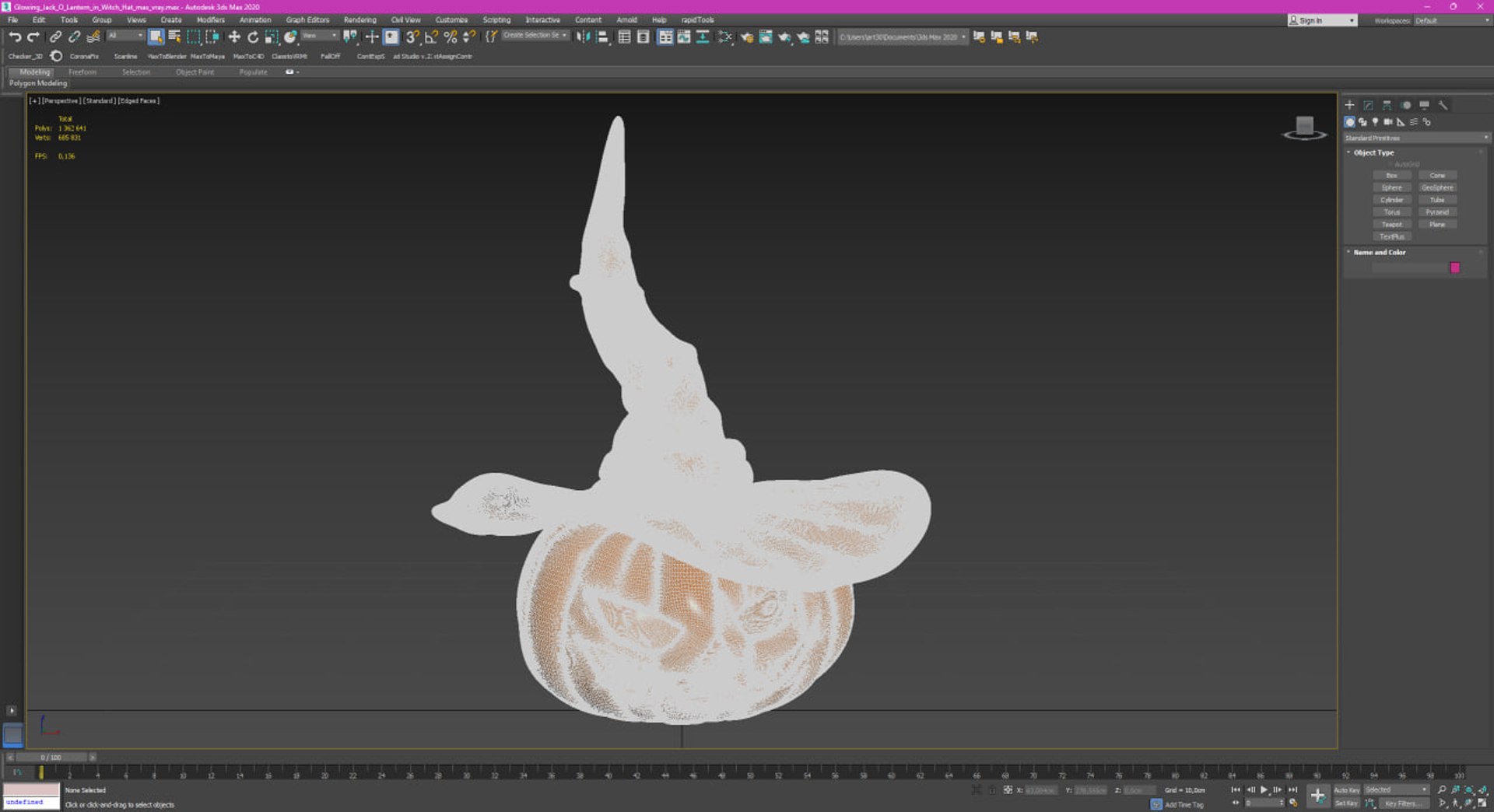Toggle Set Key animation mode
This screenshot has width=1494, height=812.
pos(1347,803)
